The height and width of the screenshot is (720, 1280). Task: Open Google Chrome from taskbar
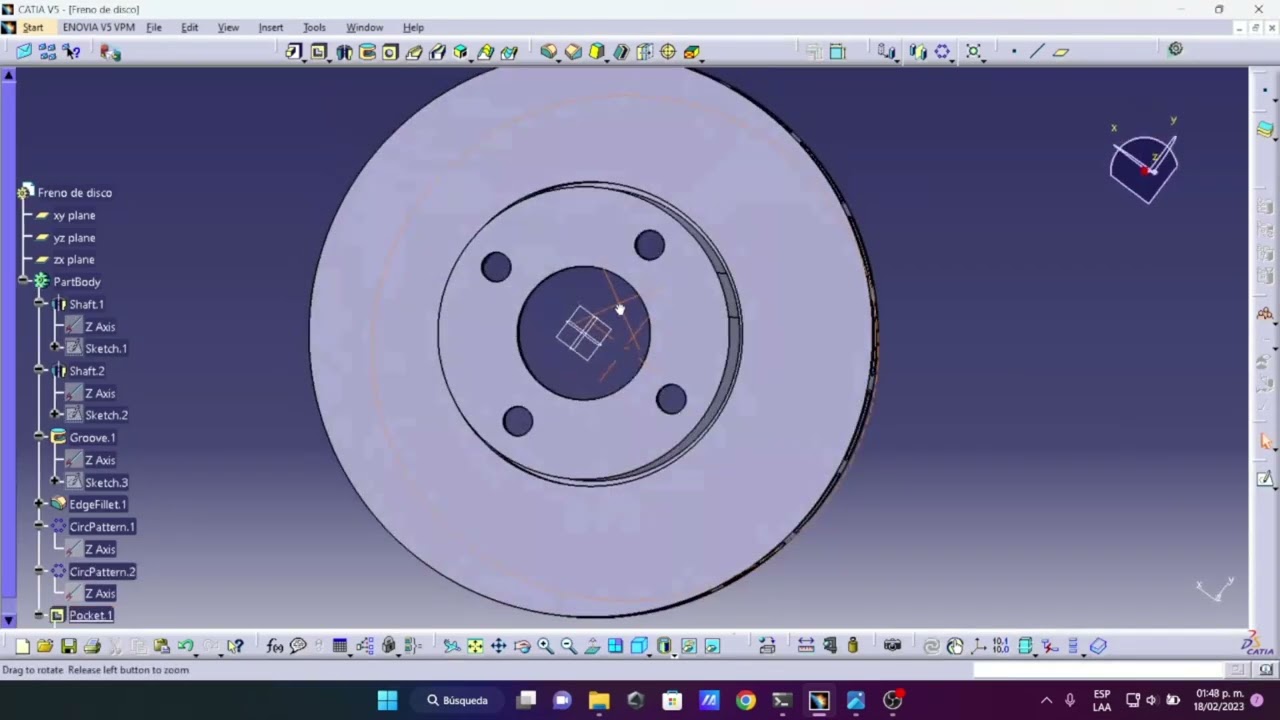746,700
